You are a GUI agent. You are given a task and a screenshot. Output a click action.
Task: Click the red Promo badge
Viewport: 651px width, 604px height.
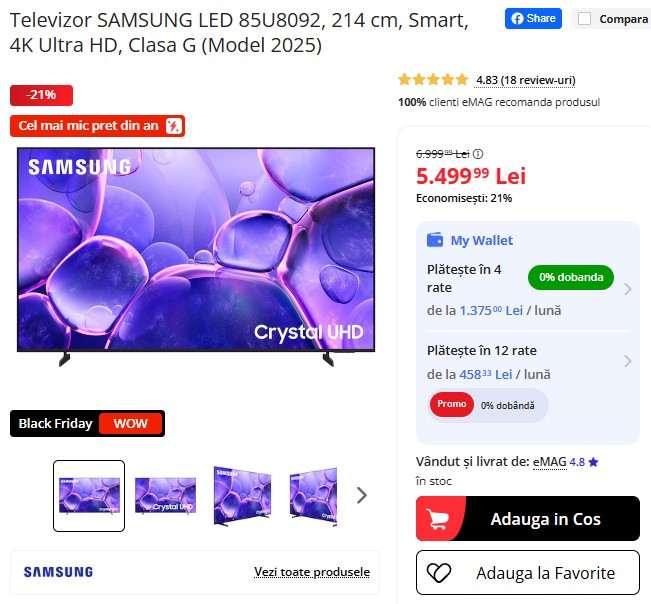point(452,405)
